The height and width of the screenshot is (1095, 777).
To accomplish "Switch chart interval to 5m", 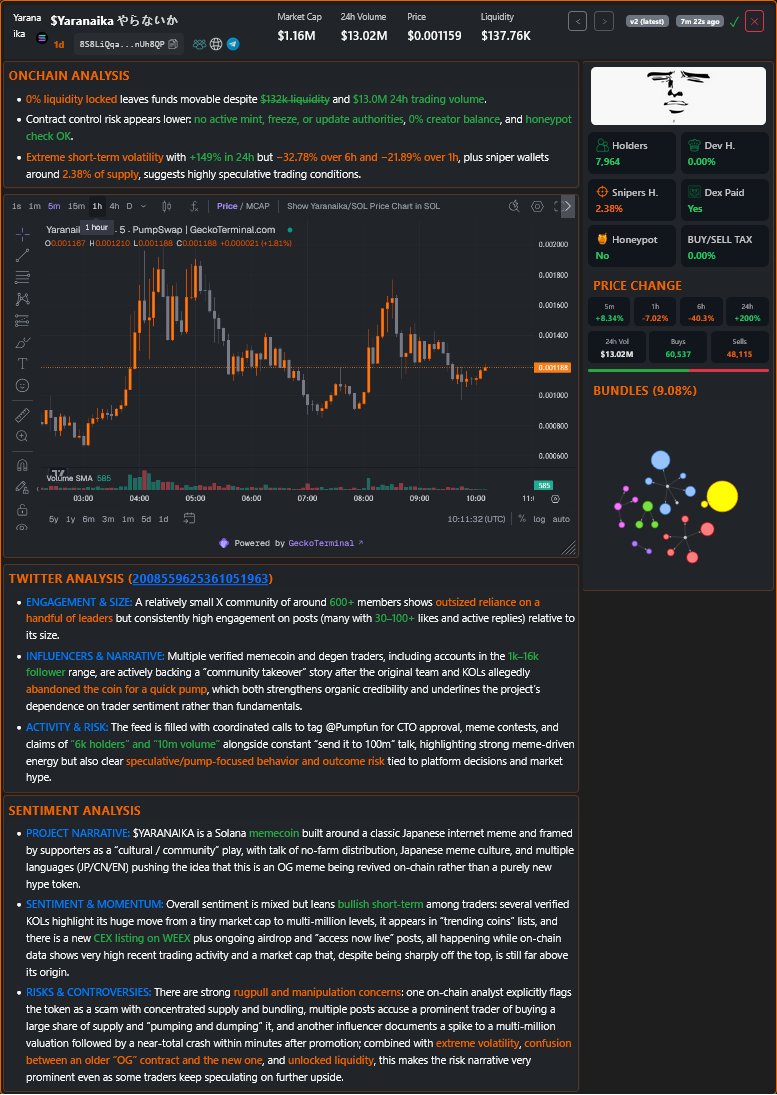I will click(x=54, y=206).
